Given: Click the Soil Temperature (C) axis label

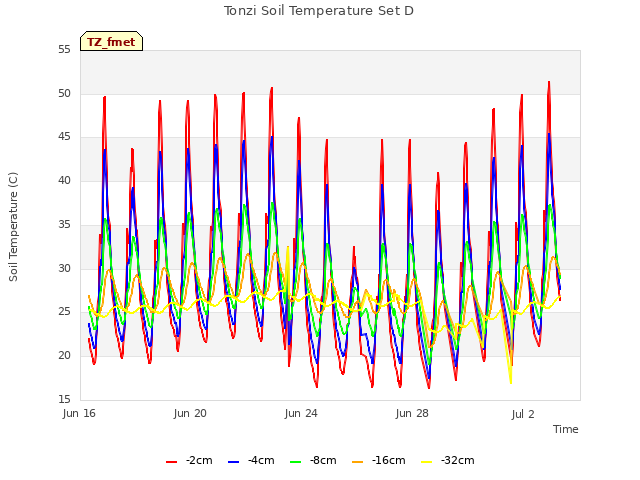Looking at the screenshot, I should (13, 227).
